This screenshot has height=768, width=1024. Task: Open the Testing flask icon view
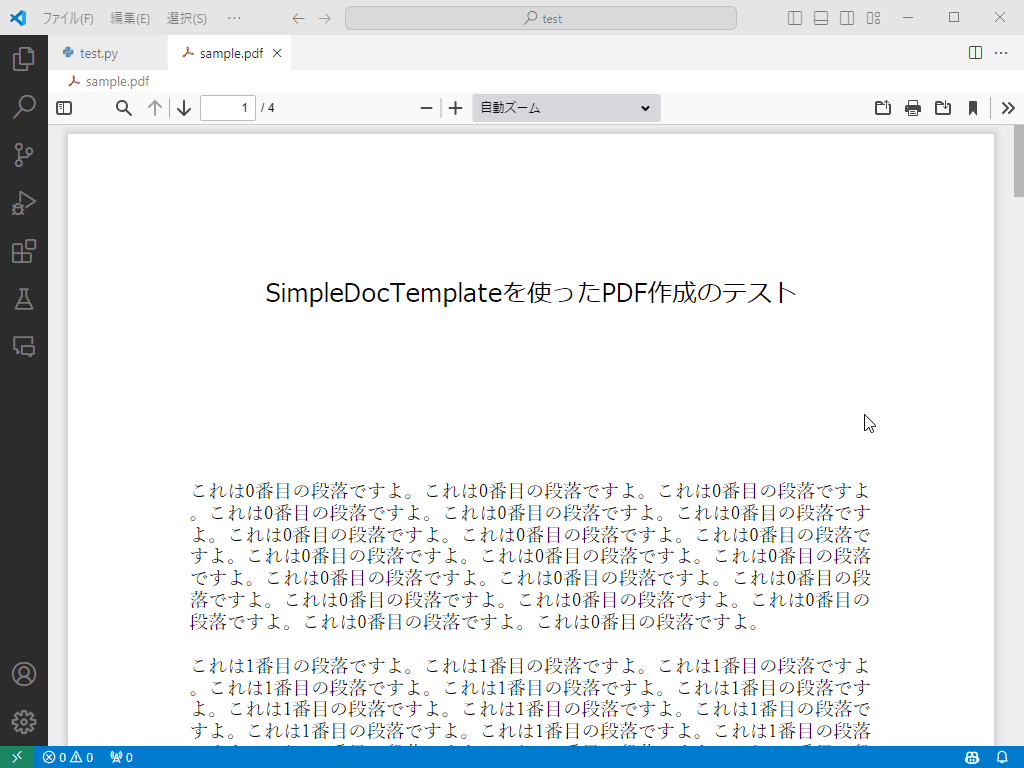click(x=24, y=299)
